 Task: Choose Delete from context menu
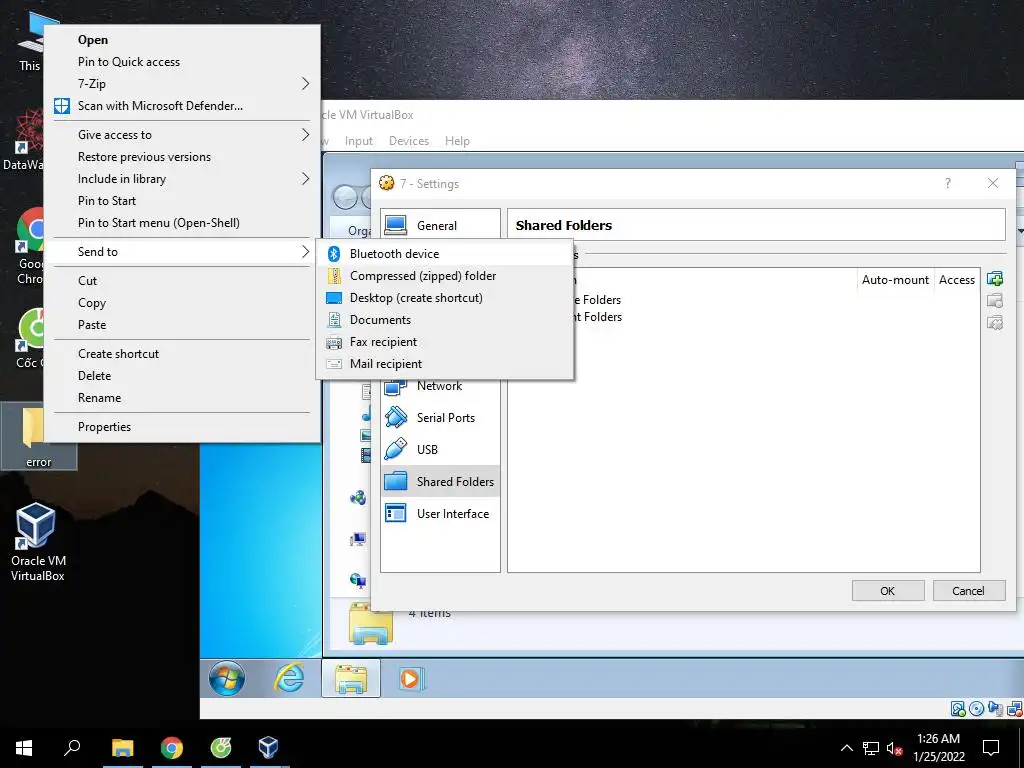point(182,376)
